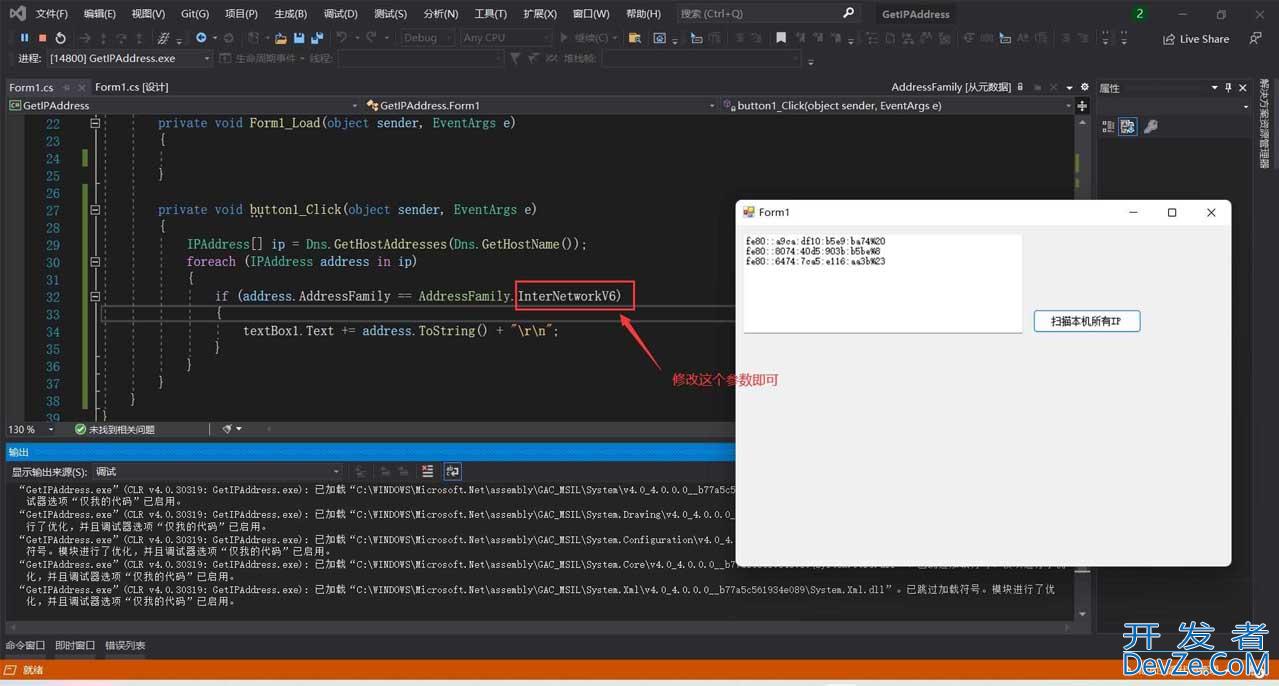Click the 未找到相关问题 status text
Image resolution: width=1279 pixels, height=686 pixels.
pos(122,429)
